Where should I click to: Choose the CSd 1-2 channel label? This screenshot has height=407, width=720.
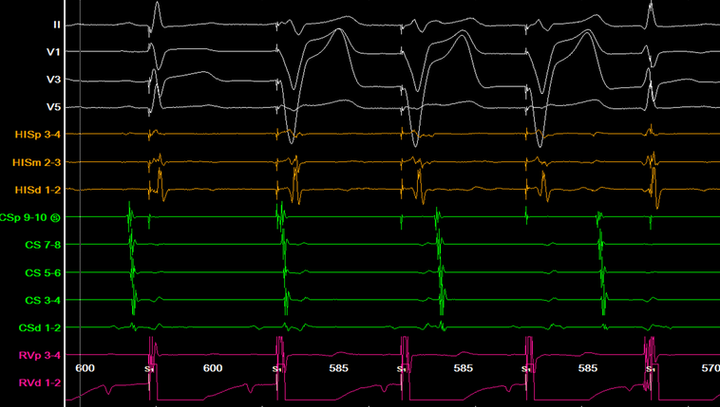pyautogui.click(x=39, y=328)
